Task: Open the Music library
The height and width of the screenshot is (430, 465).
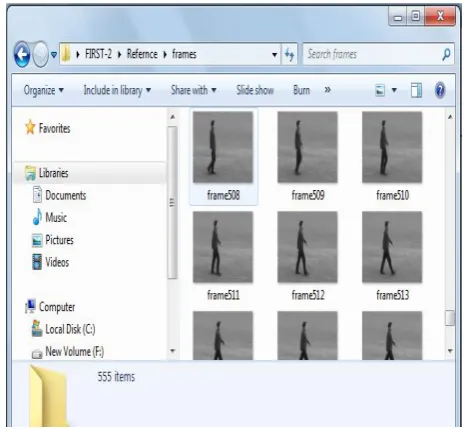Action: pyautogui.click(x=56, y=218)
